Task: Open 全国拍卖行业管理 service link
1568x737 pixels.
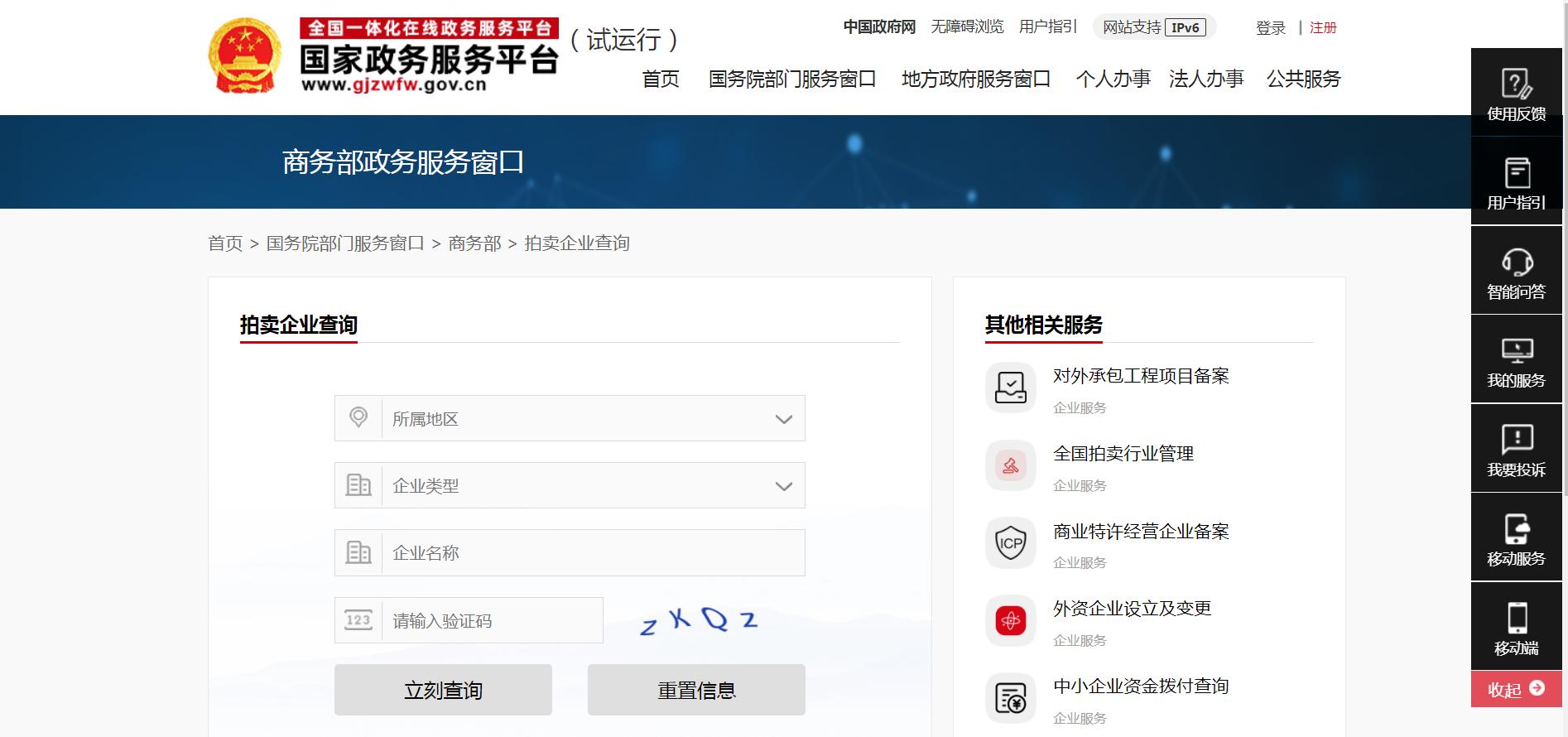Action: (1123, 454)
